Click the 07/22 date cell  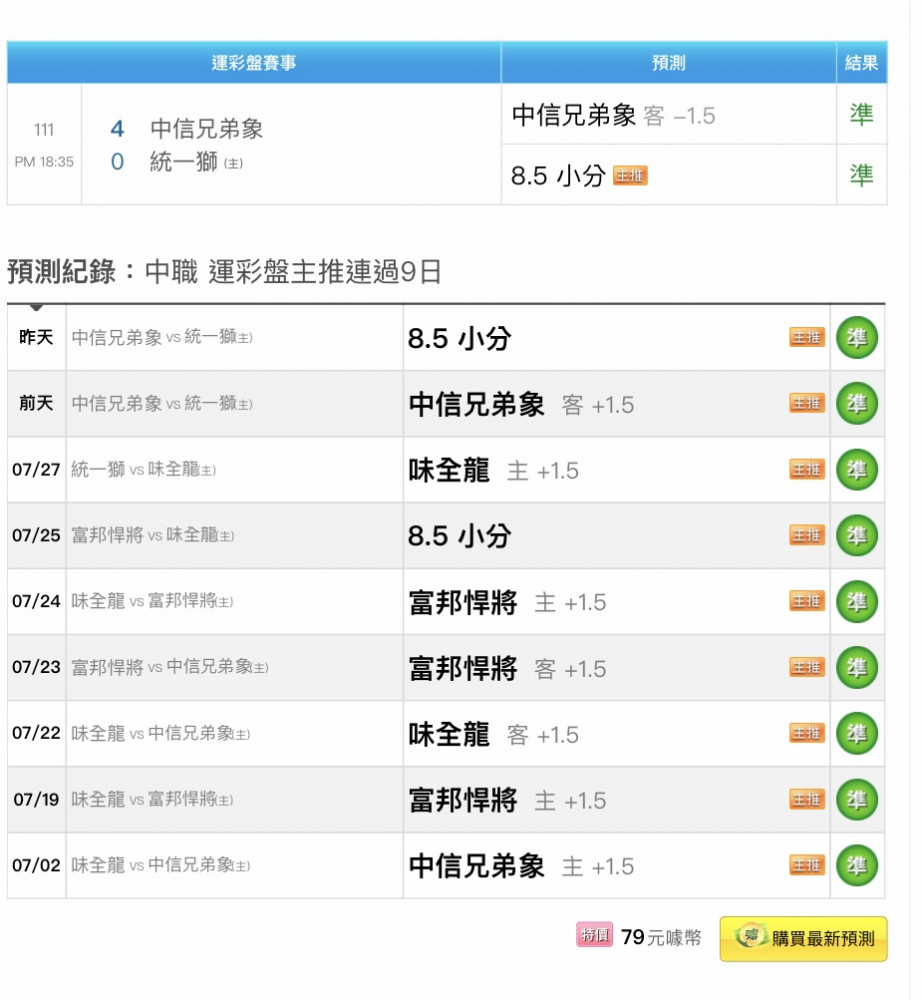tap(36, 733)
